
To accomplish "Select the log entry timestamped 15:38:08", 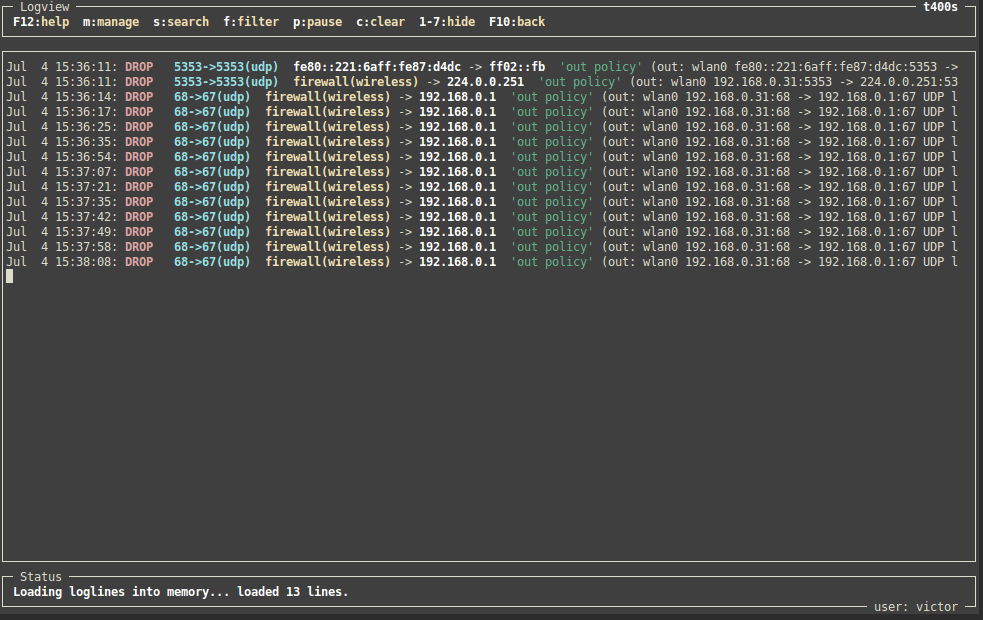I will tap(483, 262).
